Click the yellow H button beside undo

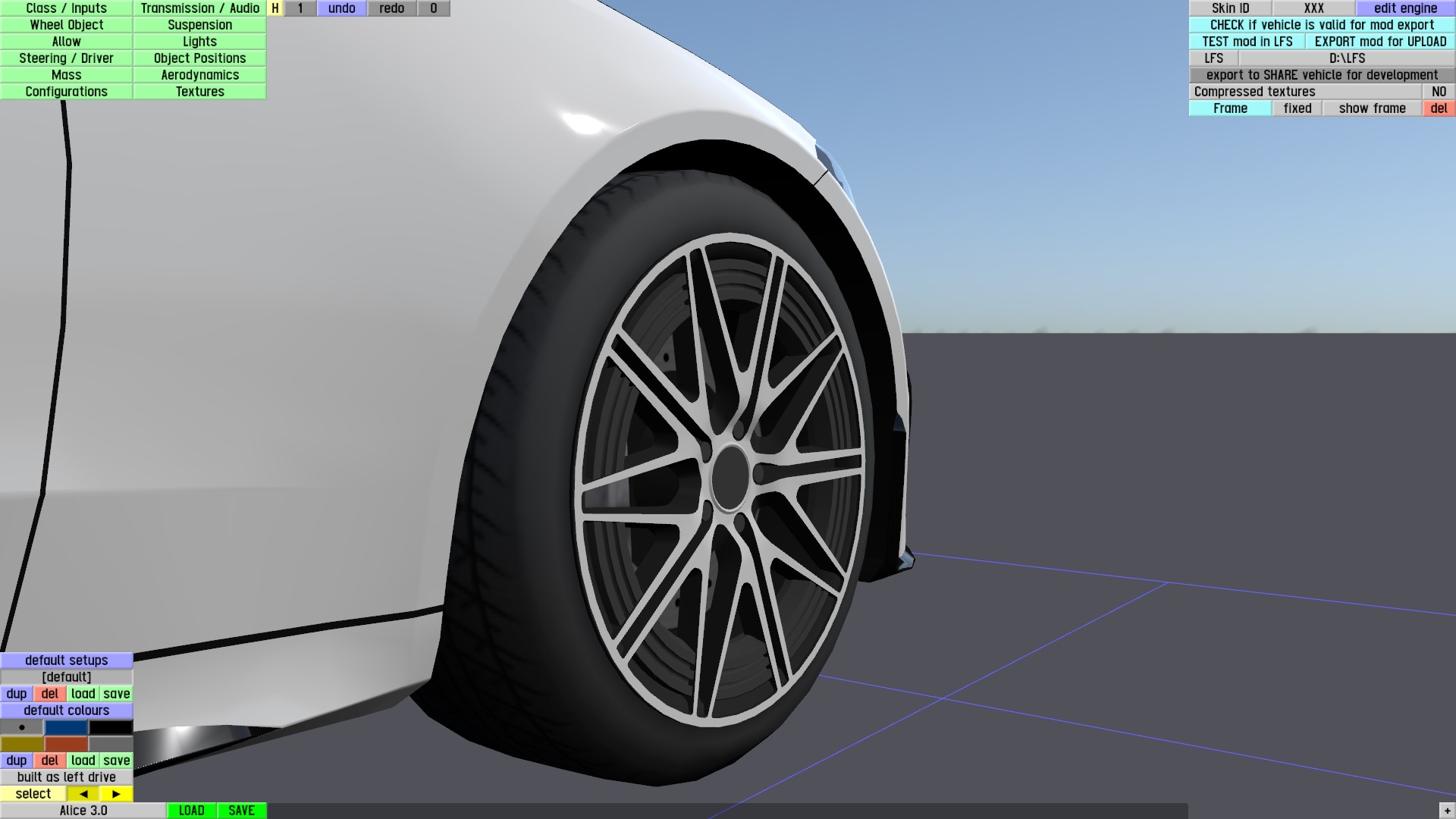tap(275, 8)
